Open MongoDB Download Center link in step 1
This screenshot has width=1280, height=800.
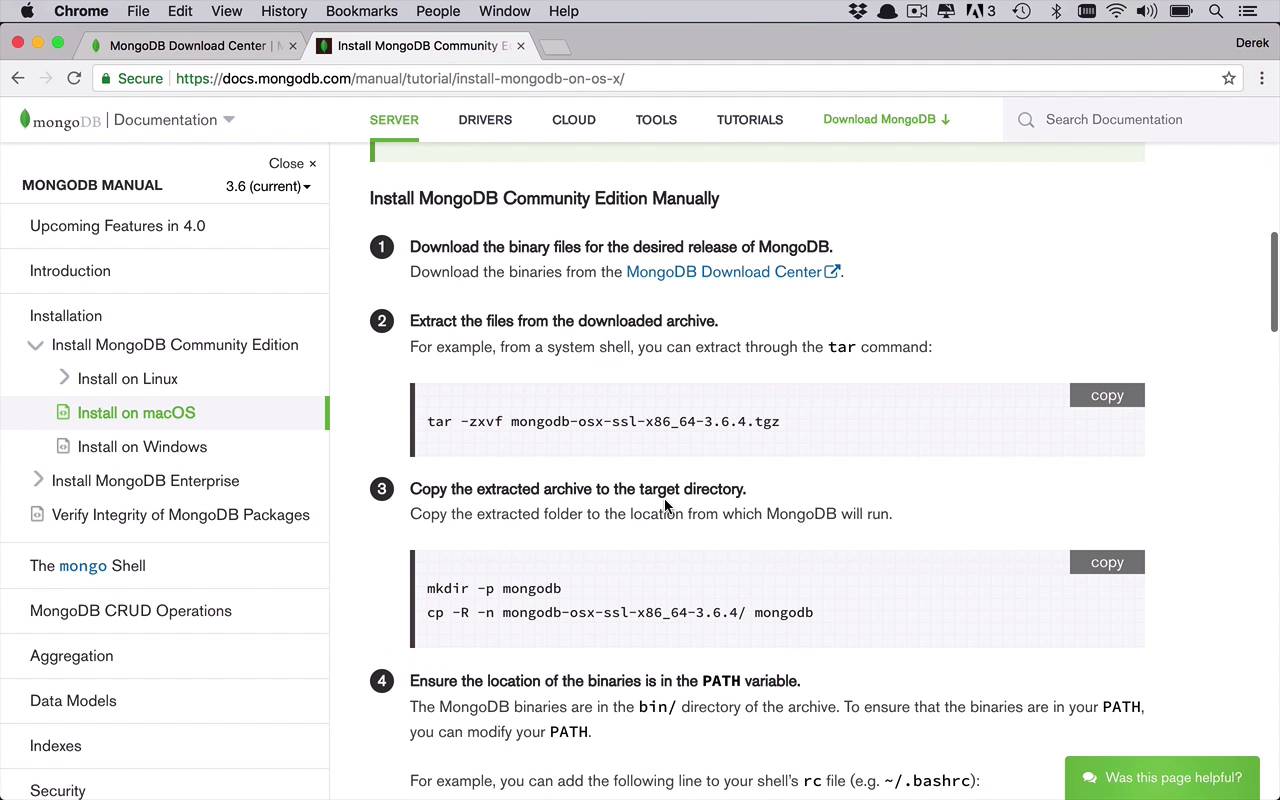point(732,272)
